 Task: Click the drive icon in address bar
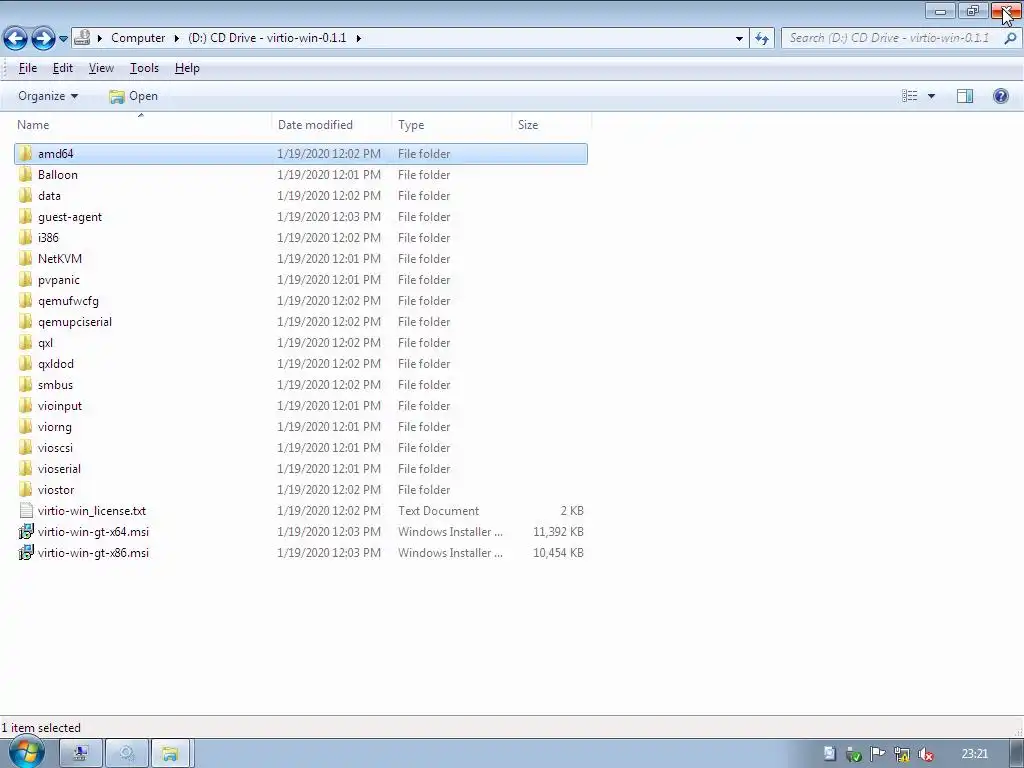click(x=82, y=38)
